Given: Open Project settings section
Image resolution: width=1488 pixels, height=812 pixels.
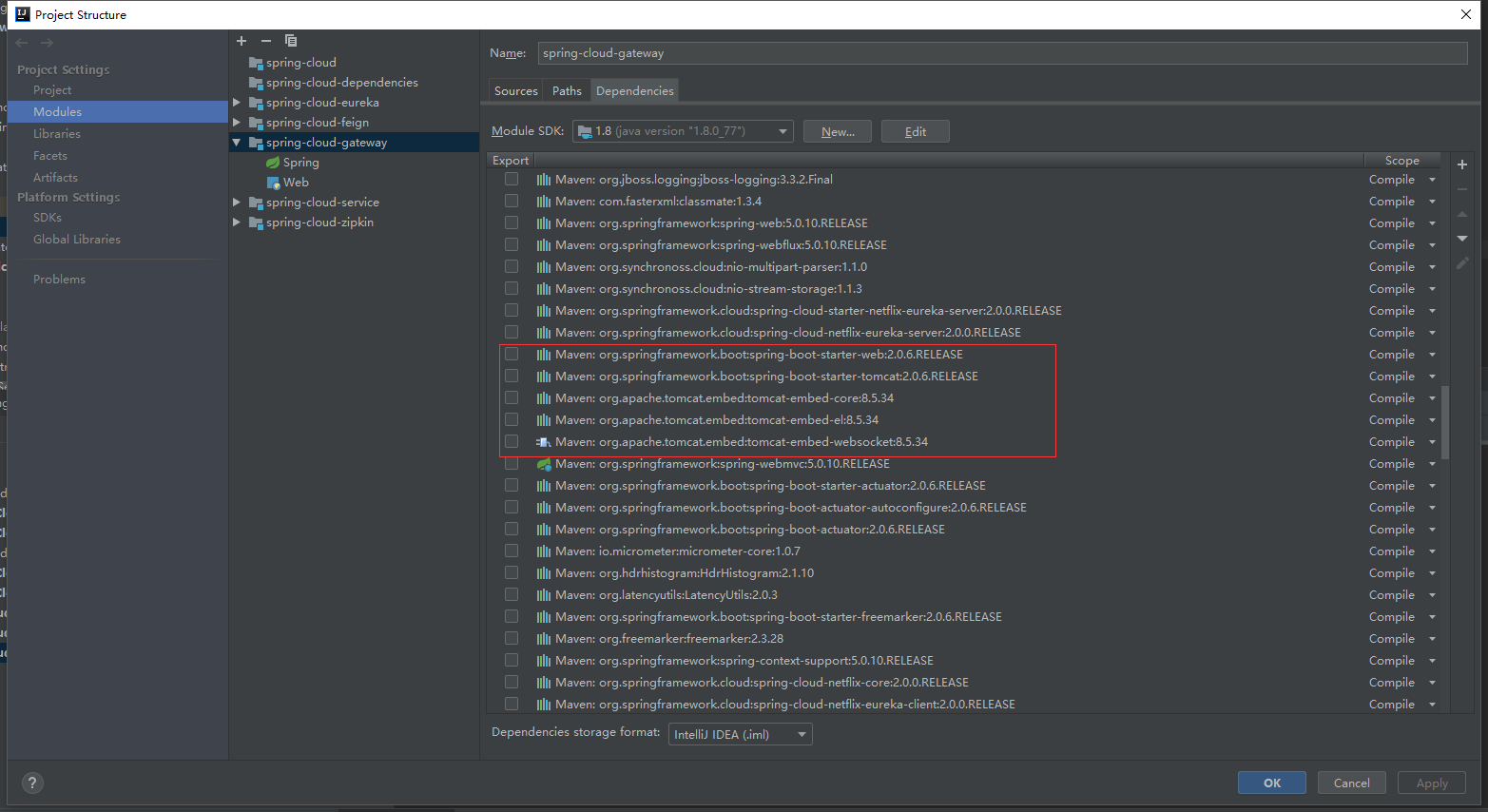Looking at the screenshot, I should (52, 90).
